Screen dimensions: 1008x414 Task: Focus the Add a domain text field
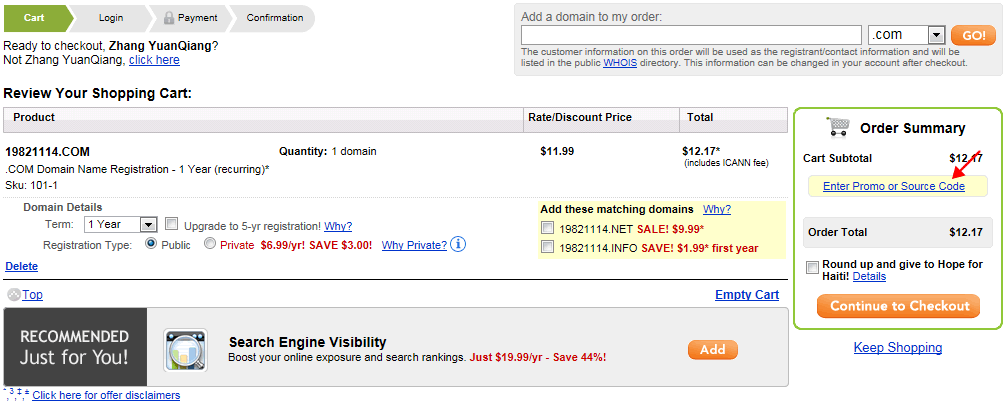tap(691, 35)
